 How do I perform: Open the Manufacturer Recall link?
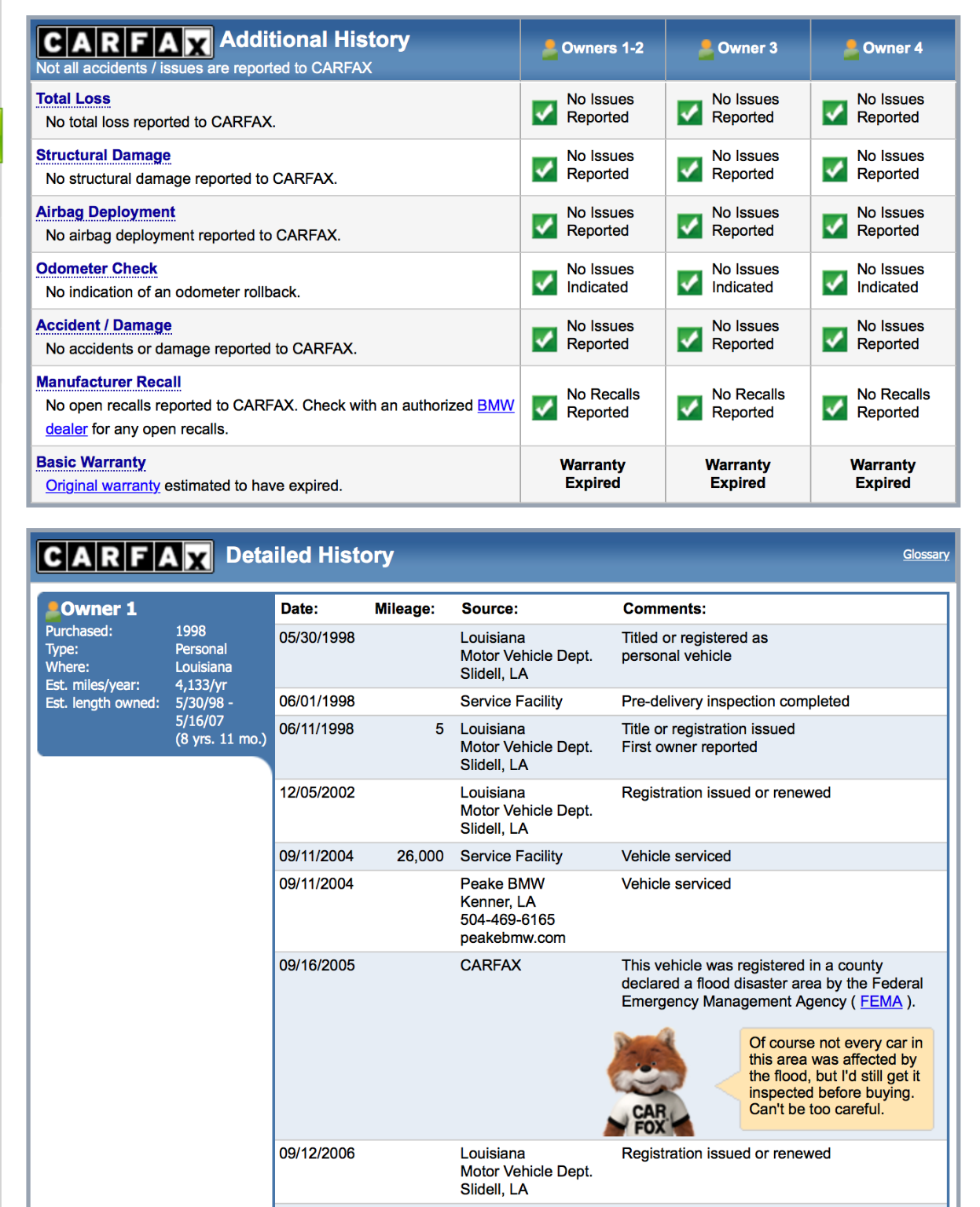[x=108, y=382]
